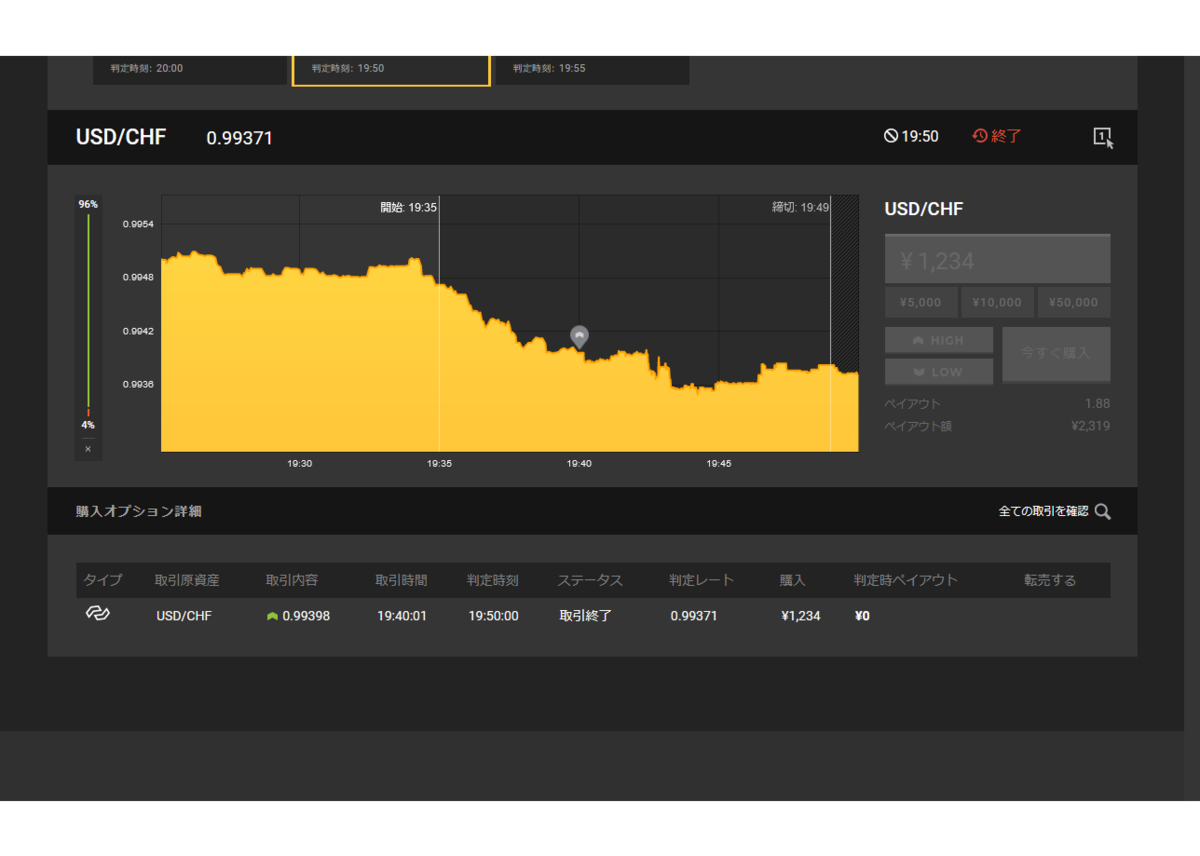Viewport: 1200px width, 856px height.
Task: Click the 96% / 4% trader sentiment bar
Action: point(88,314)
